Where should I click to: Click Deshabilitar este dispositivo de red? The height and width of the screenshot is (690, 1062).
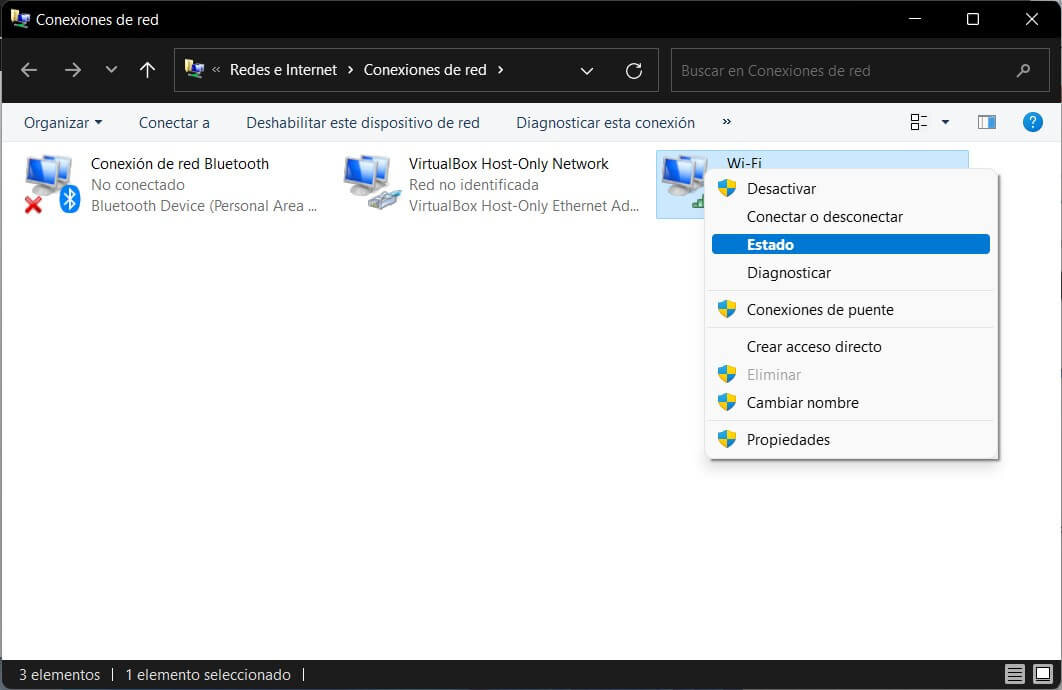pos(362,123)
